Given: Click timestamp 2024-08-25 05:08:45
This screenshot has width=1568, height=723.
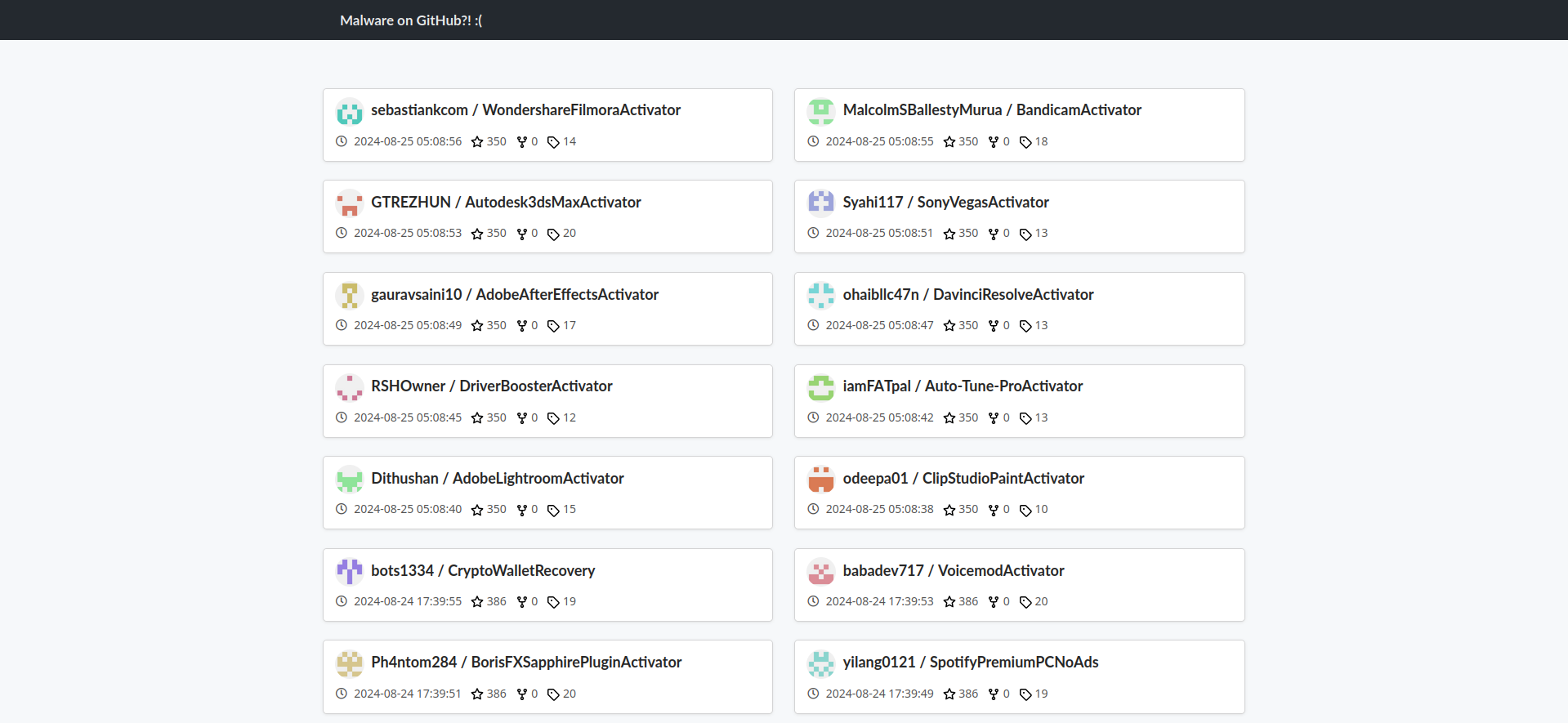Looking at the screenshot, I should point(408,417).
